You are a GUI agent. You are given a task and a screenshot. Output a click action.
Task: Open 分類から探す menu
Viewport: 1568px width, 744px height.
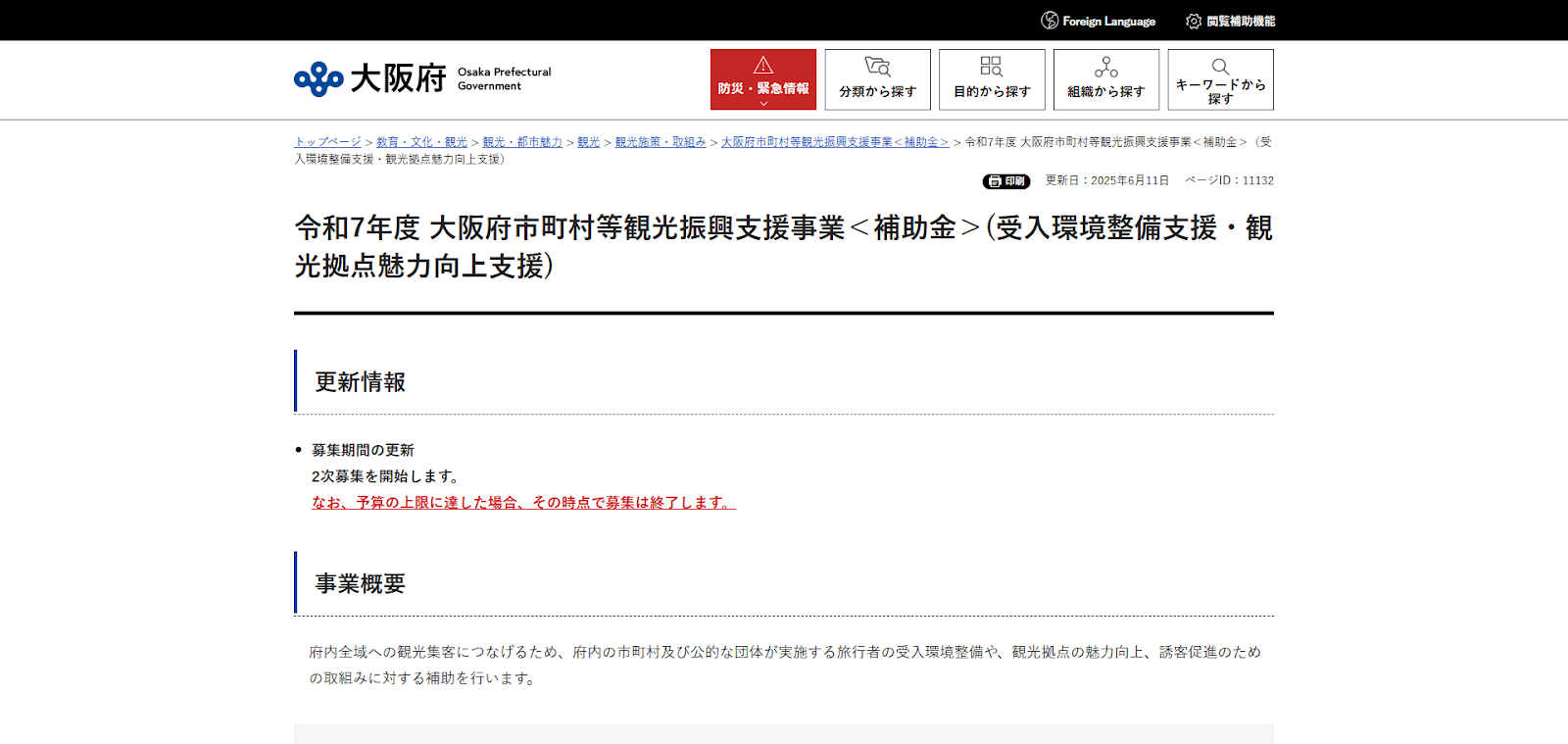878,79
